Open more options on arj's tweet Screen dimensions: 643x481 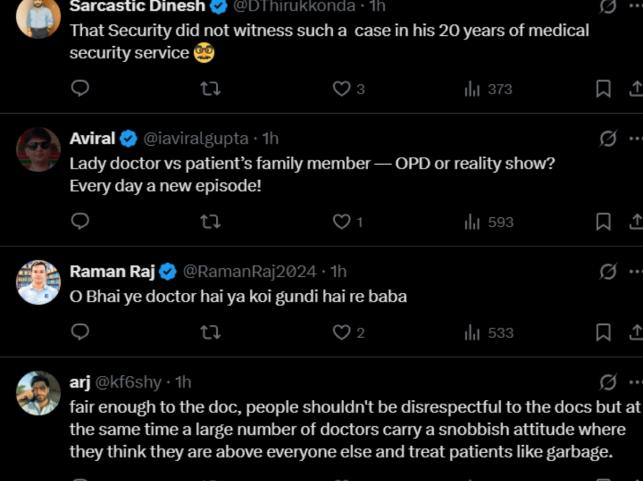(635, 382)
